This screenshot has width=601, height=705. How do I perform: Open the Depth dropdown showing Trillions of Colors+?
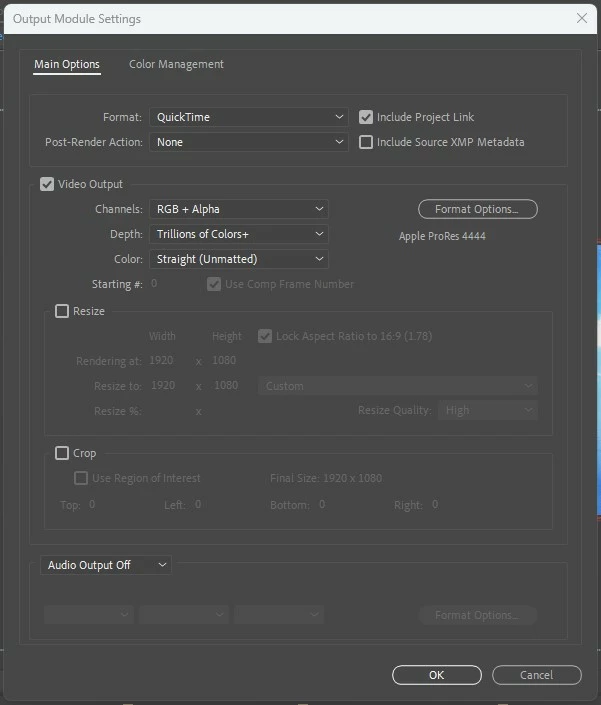coord(239,234)
